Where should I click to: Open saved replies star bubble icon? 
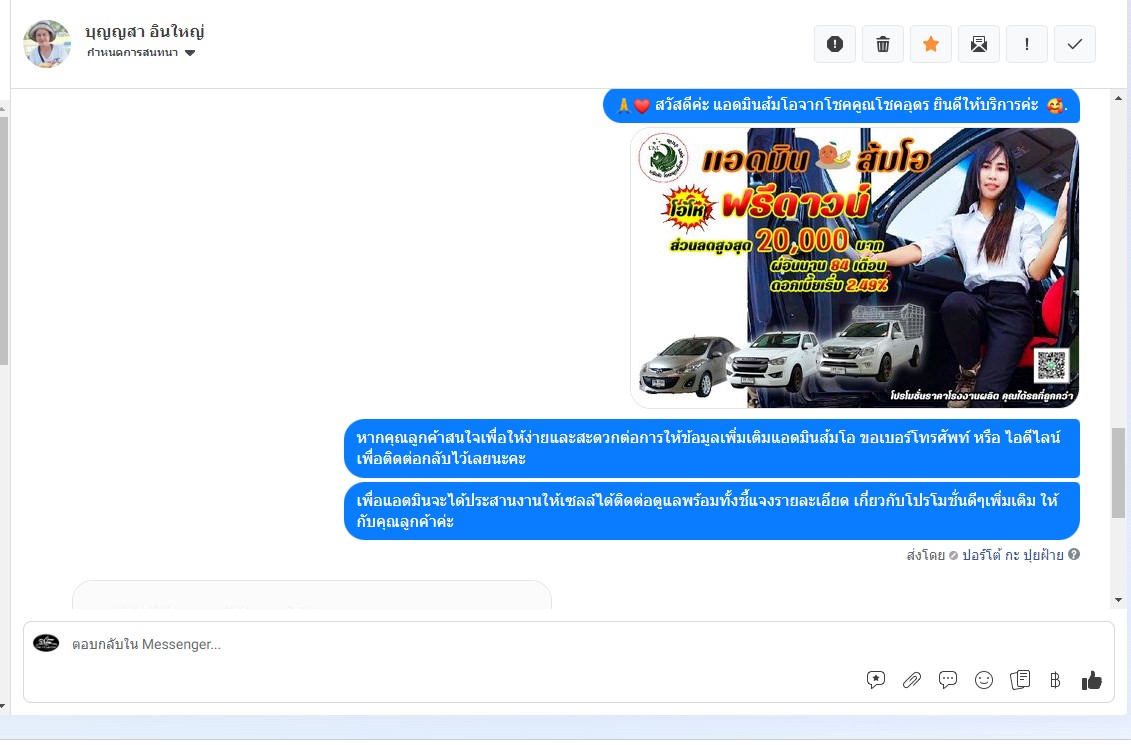tap(876, 679)
